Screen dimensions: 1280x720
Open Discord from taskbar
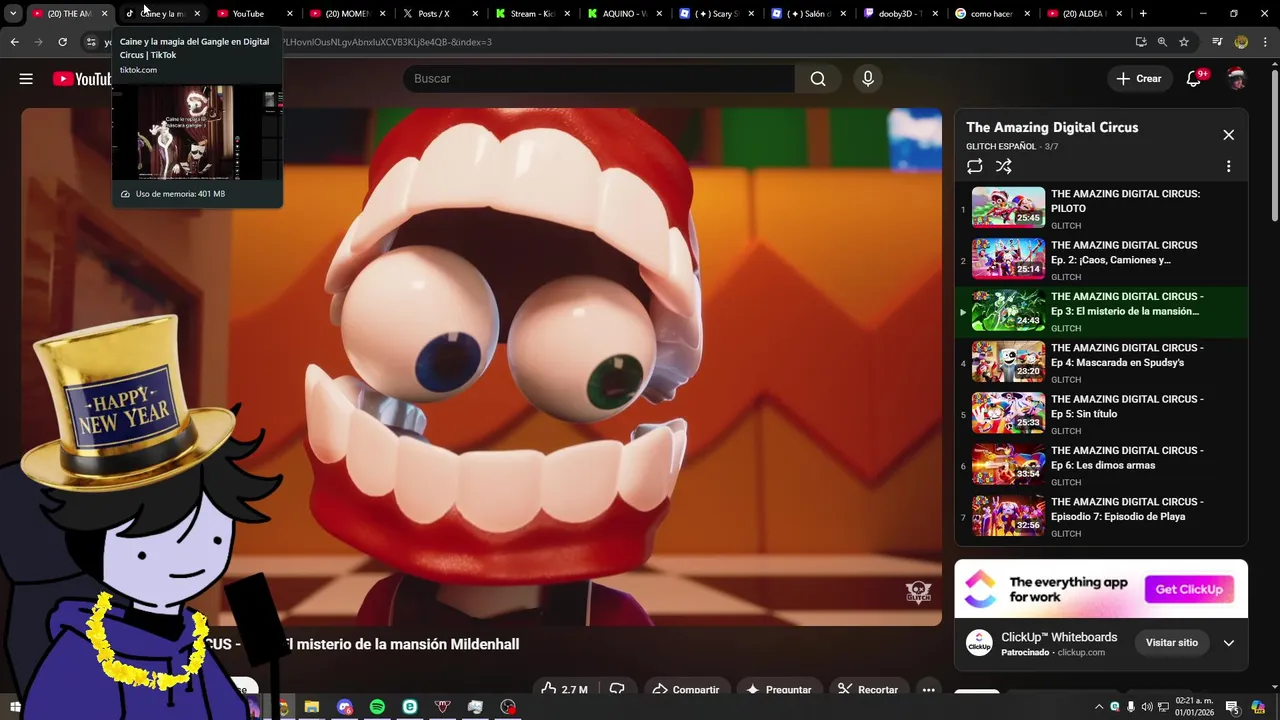(345, 707)
